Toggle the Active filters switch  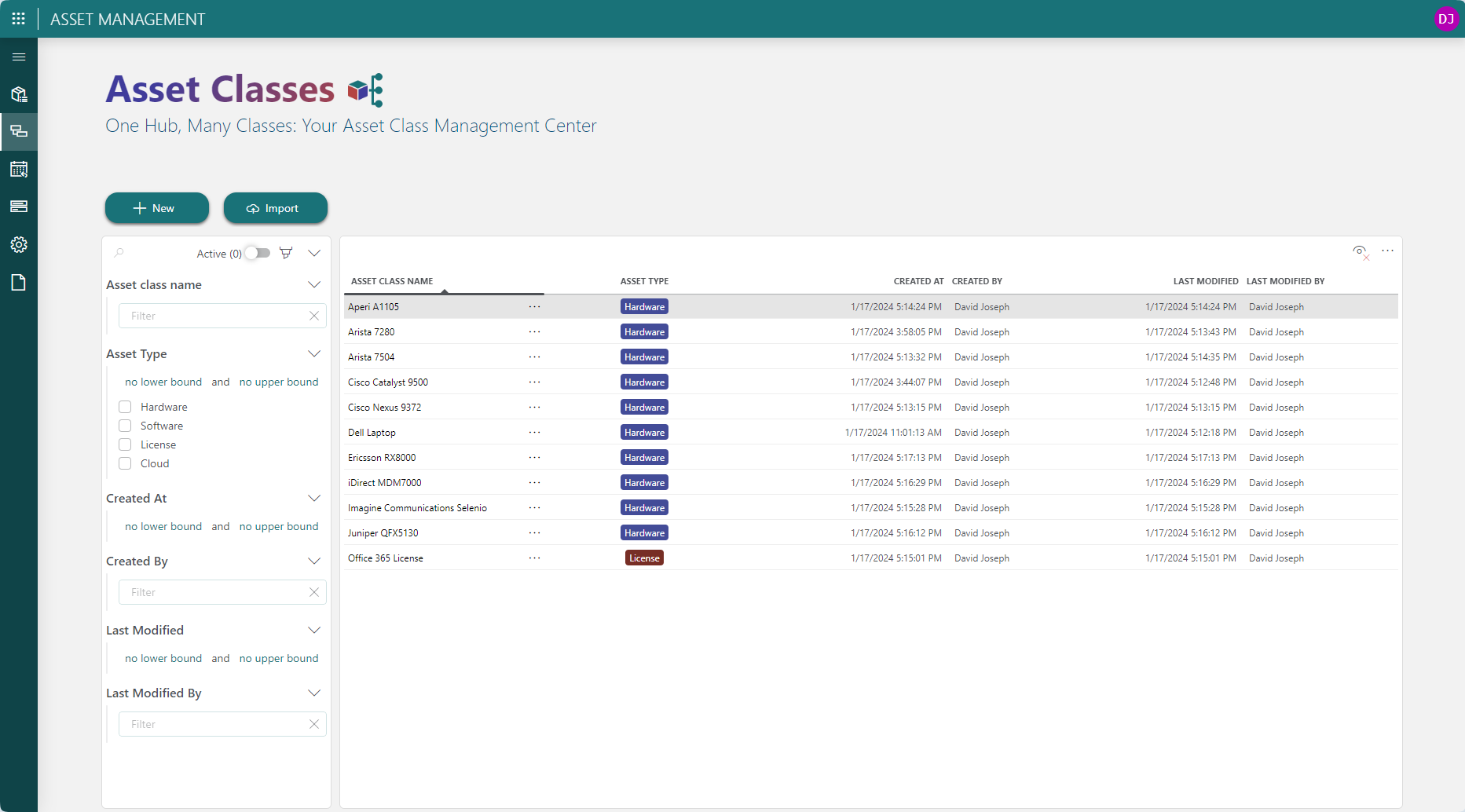(x=258, y=253)
